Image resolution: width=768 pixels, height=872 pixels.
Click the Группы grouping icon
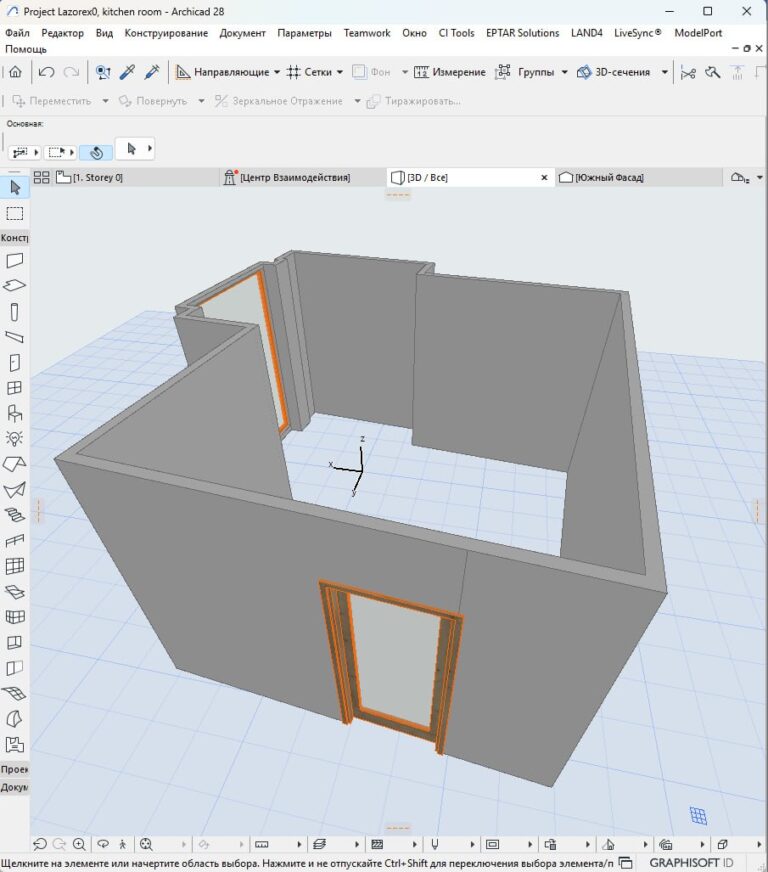click(503, 72)
